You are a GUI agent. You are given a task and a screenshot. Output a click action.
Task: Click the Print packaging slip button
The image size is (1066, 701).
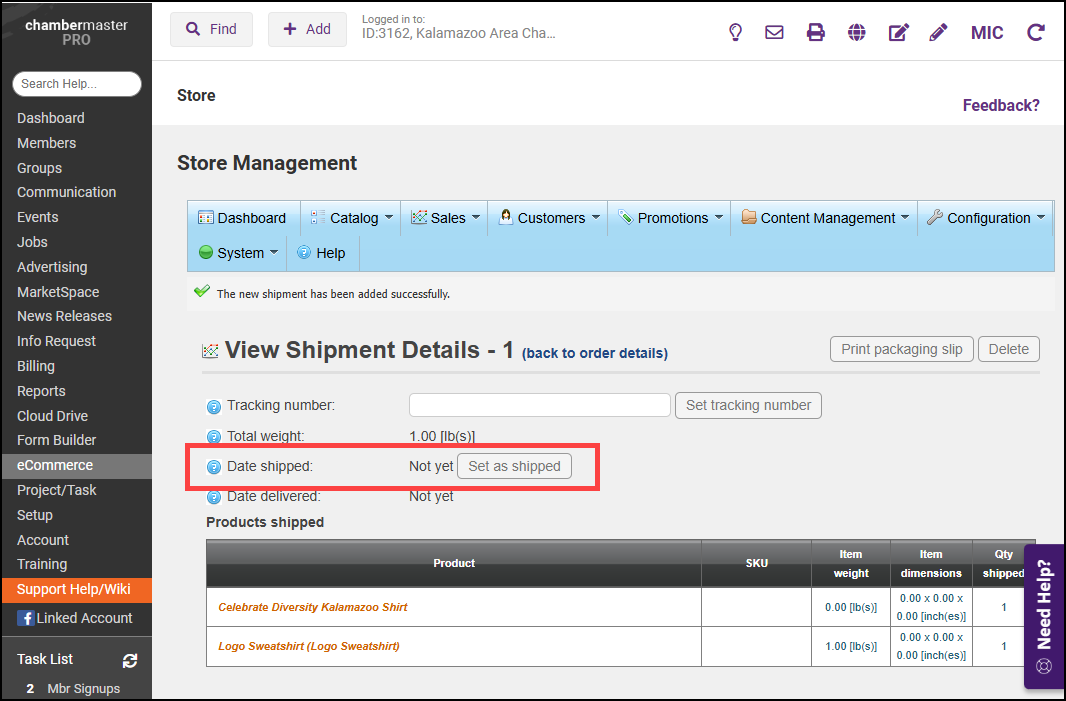click(x=901, y=349)
